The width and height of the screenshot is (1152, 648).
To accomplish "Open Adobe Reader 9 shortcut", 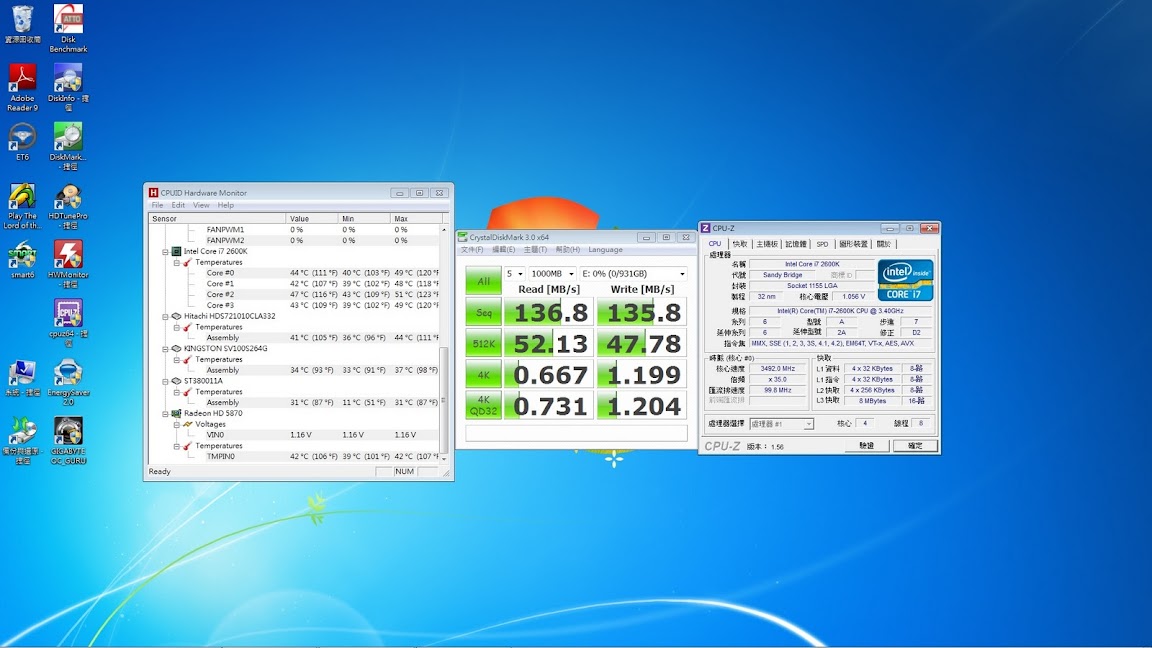I will point(22,87).
